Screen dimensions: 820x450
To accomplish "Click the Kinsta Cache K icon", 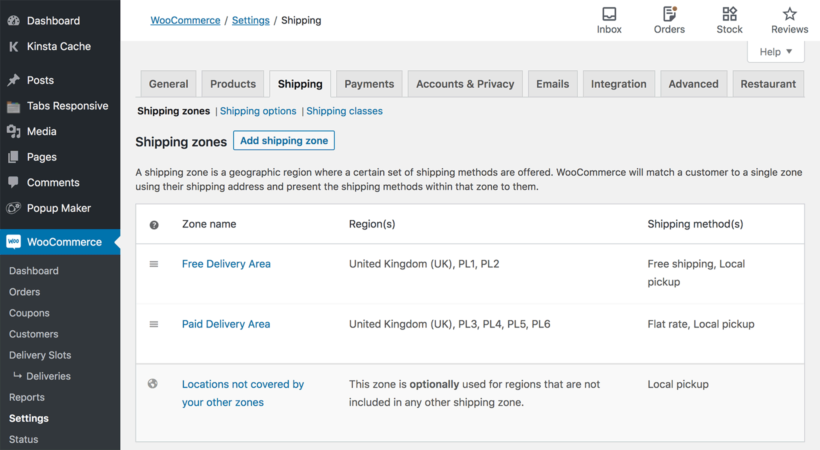I will click(x=14, y=47).
